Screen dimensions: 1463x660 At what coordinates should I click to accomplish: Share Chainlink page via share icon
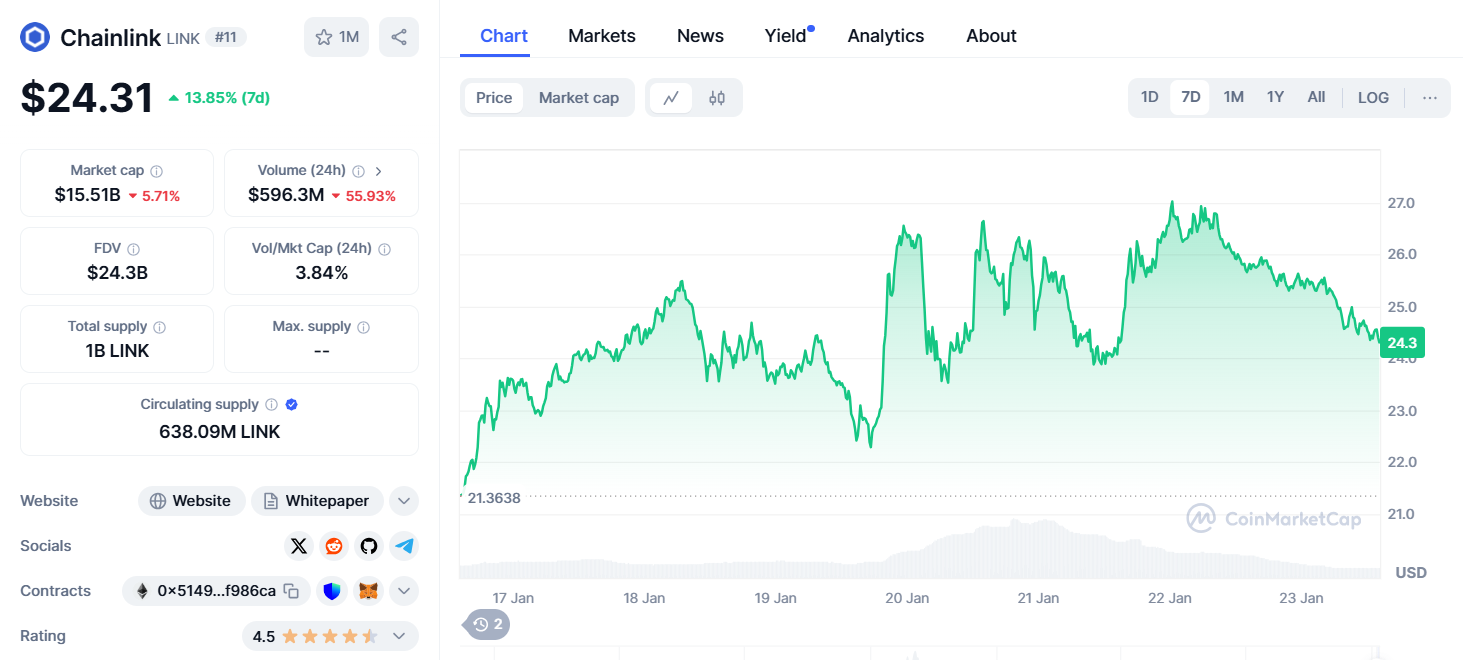(x=399, y=37)
